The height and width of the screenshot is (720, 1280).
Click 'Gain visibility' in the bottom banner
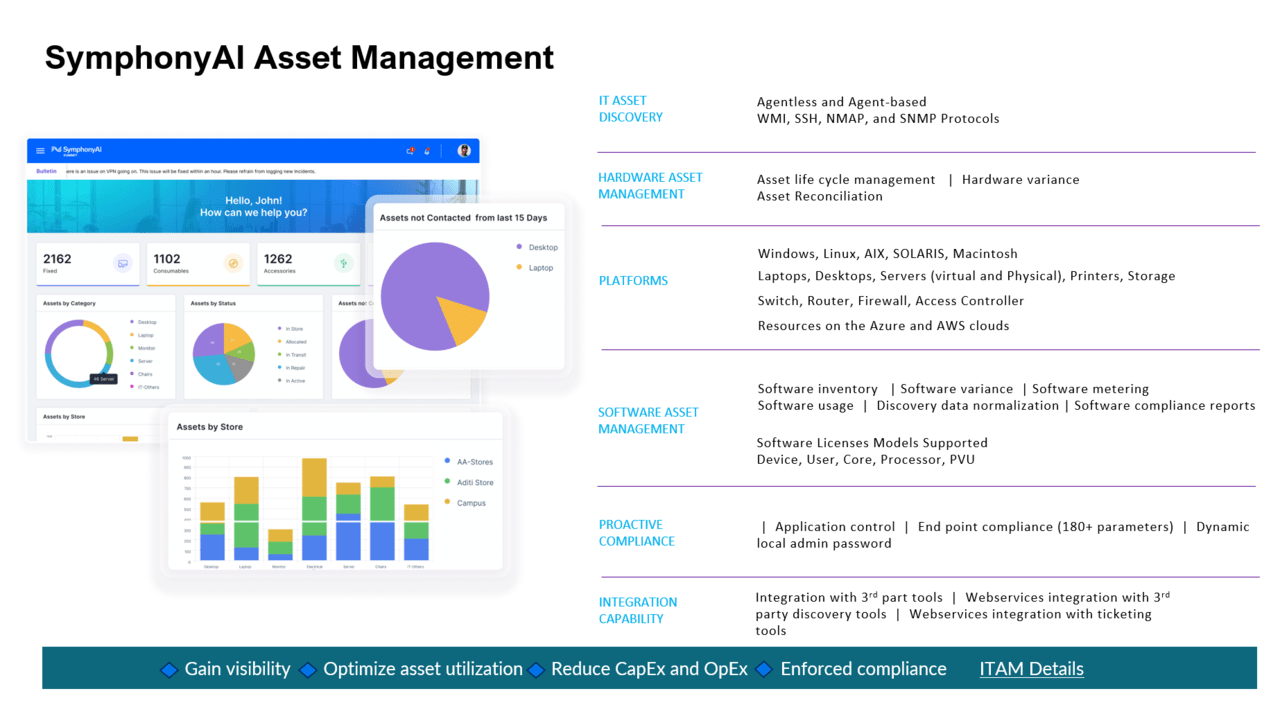(237, 669)
